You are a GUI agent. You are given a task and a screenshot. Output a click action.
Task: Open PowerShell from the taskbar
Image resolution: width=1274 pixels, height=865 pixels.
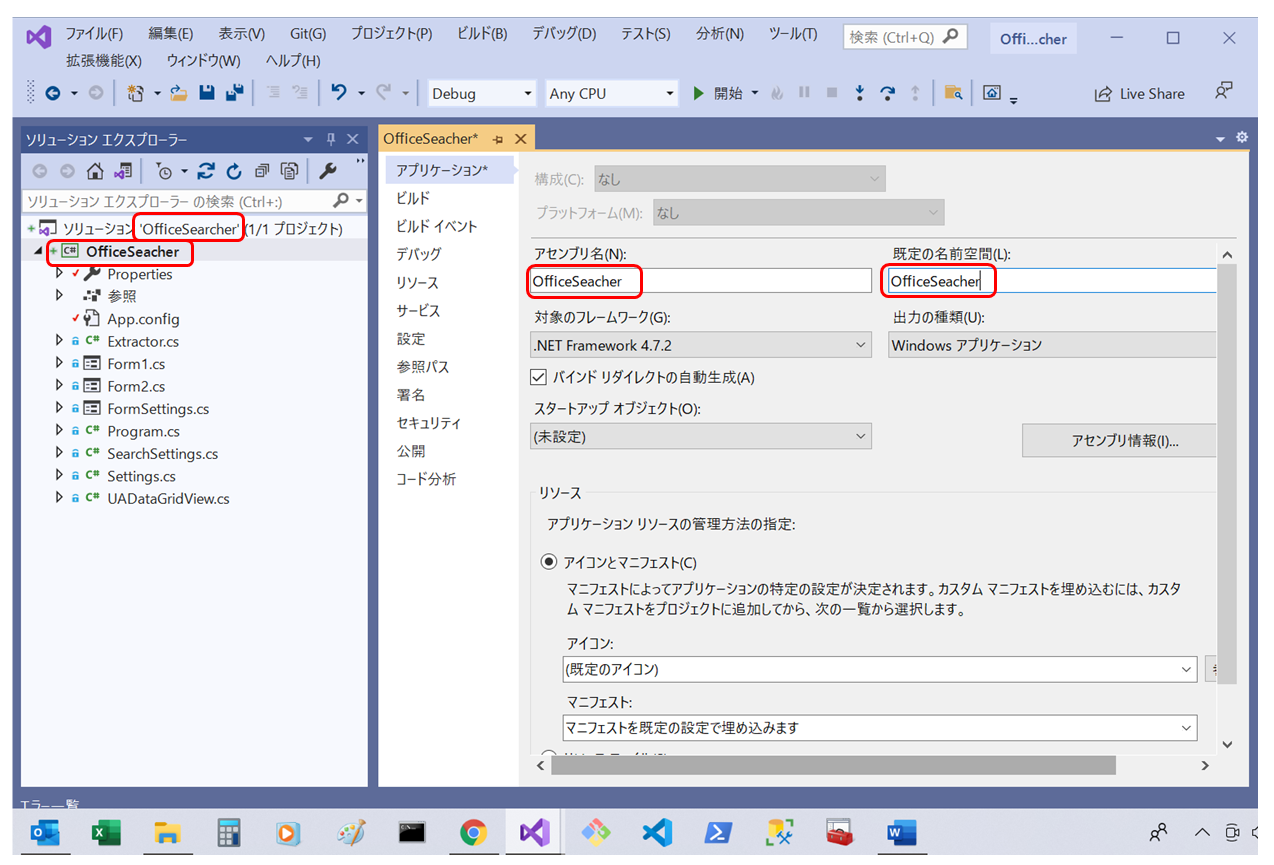click(718, 832)
